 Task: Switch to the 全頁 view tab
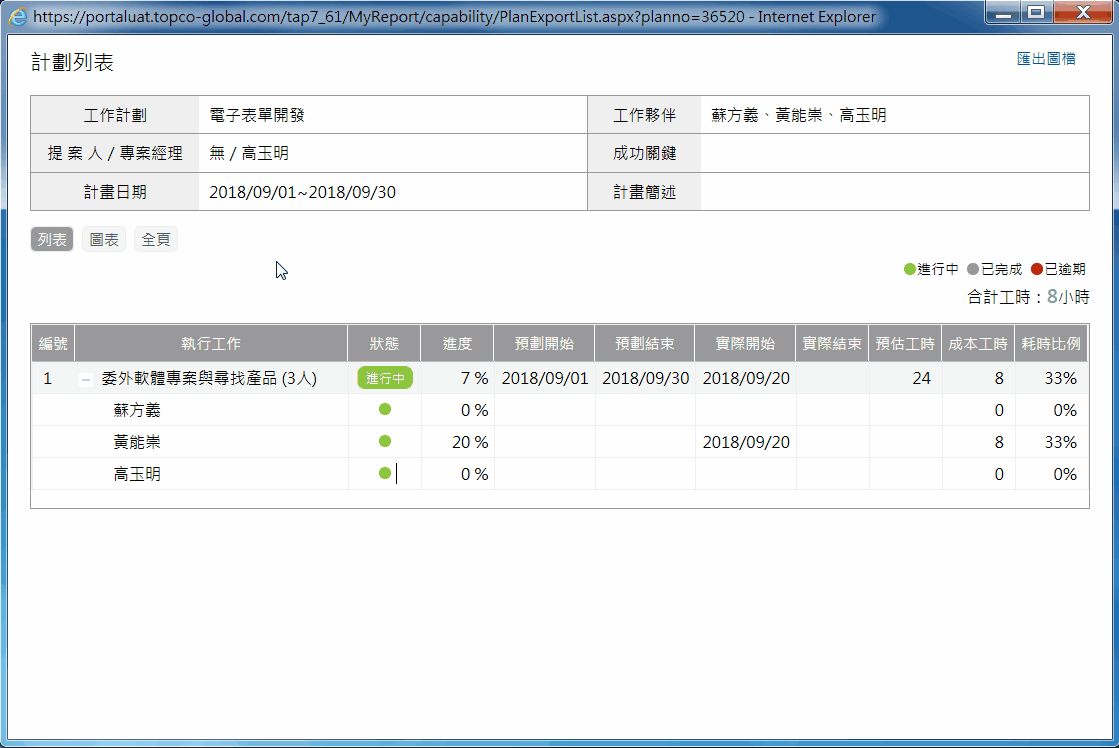tap(156, 240)
